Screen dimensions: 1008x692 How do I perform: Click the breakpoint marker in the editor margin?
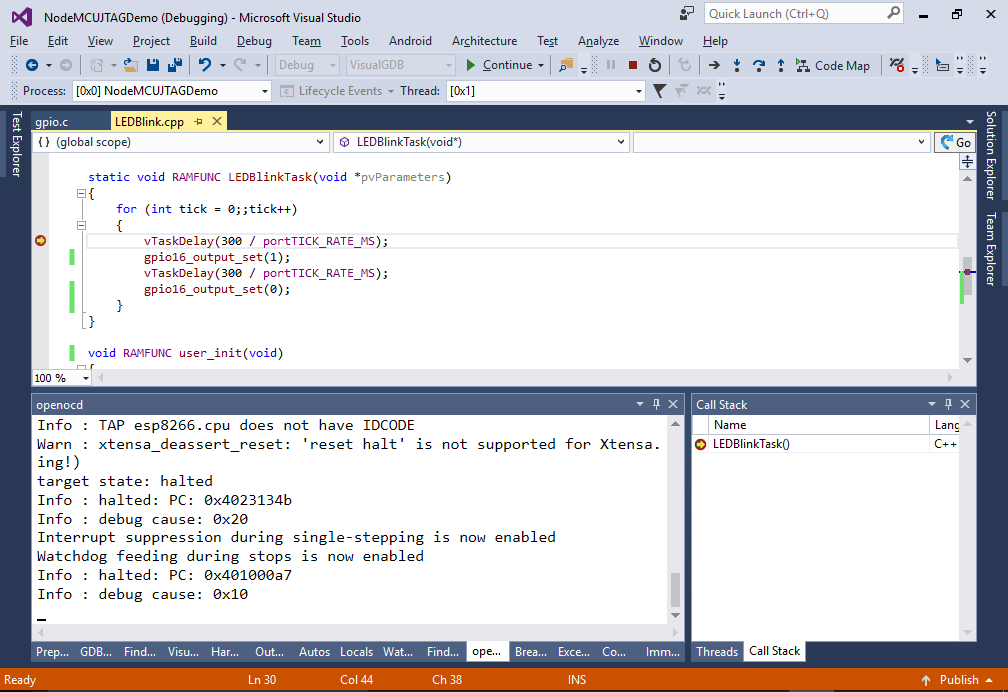click(x=40, y=241)
